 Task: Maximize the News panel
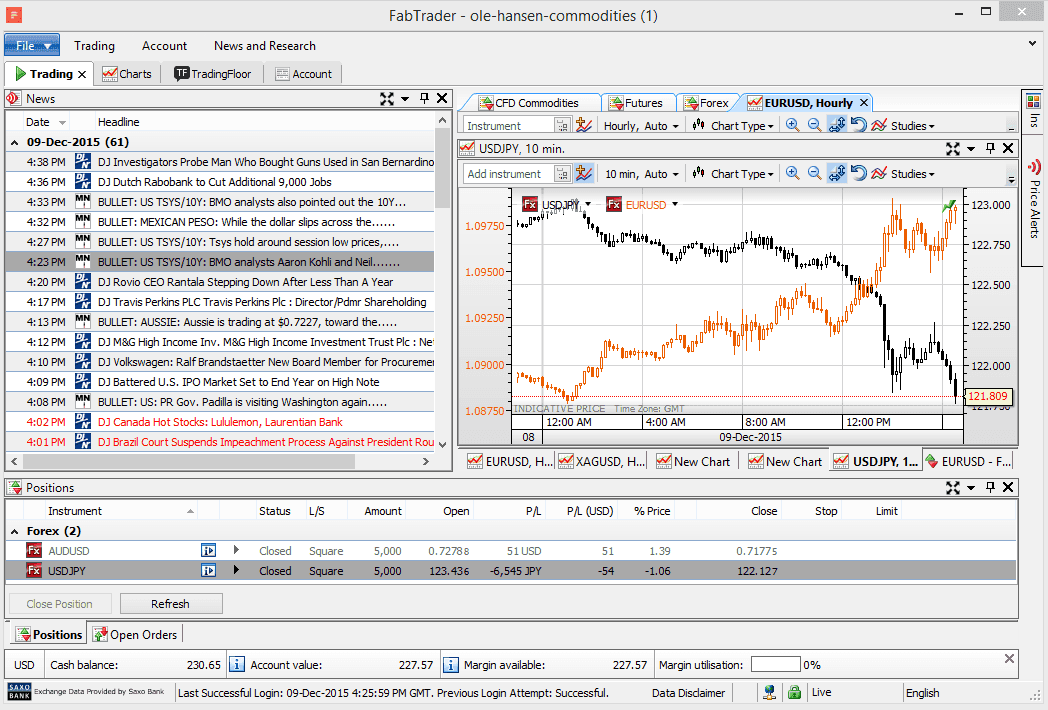coord(387,99)
